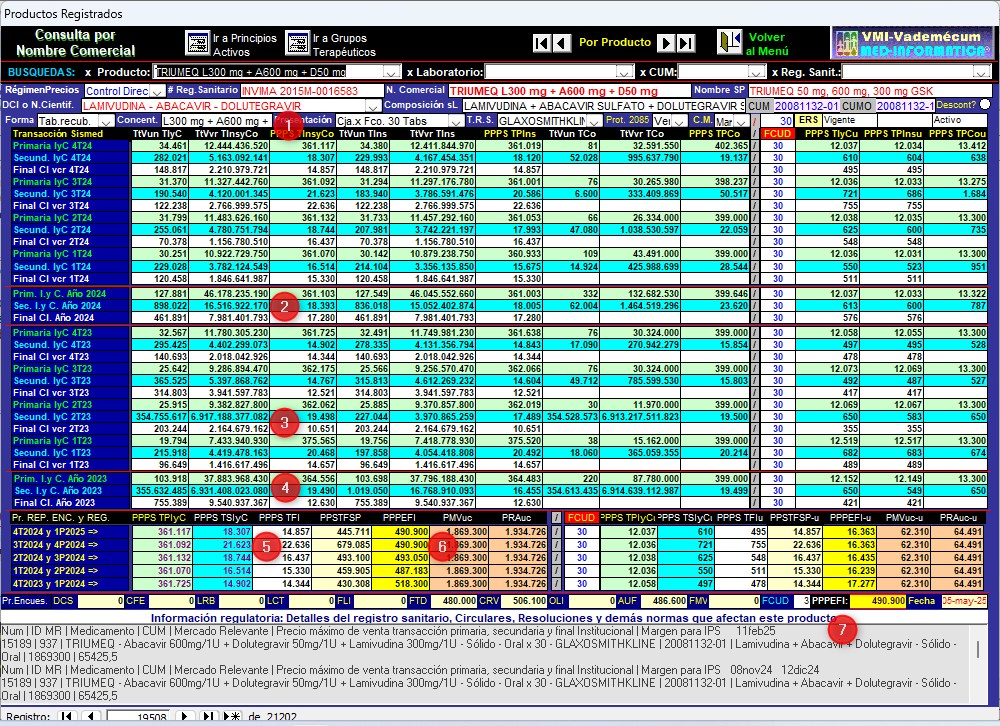Toggle the Descont? radio button

coord(984,105)
